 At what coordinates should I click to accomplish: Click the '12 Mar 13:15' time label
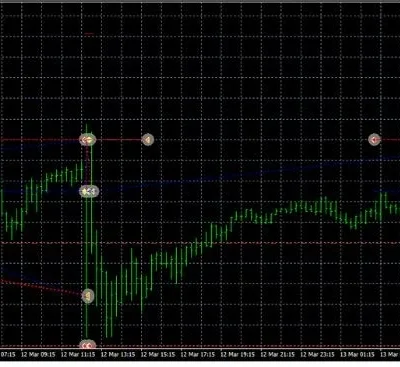(118, 354)
